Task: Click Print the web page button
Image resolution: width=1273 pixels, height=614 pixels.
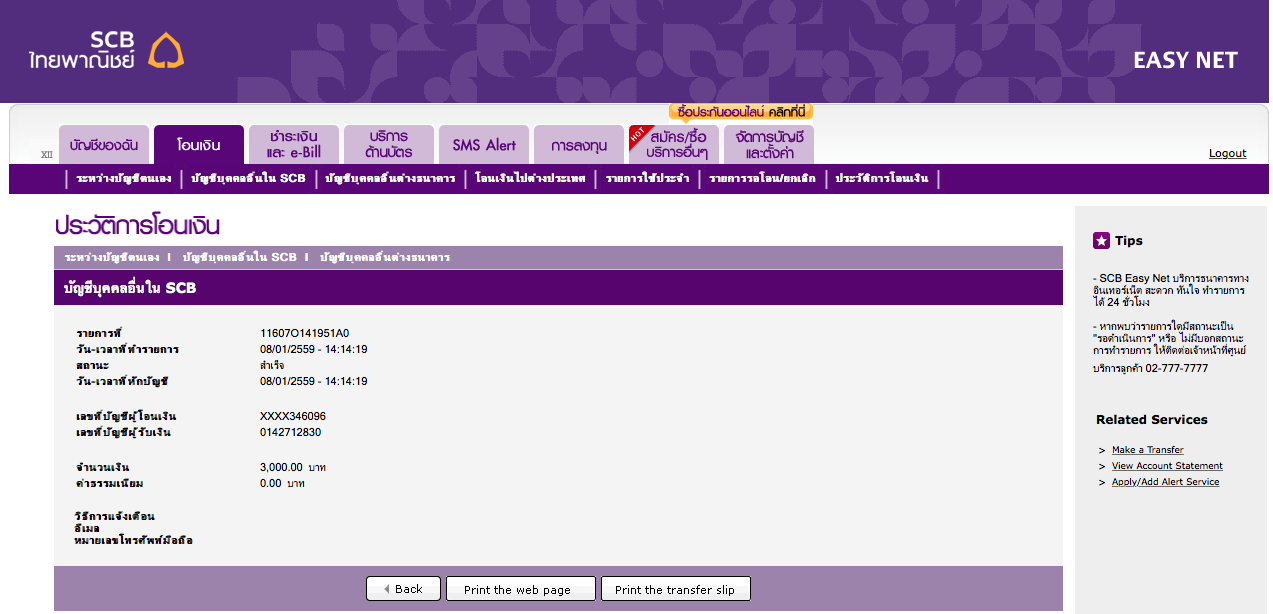Action: coord(521,589)
